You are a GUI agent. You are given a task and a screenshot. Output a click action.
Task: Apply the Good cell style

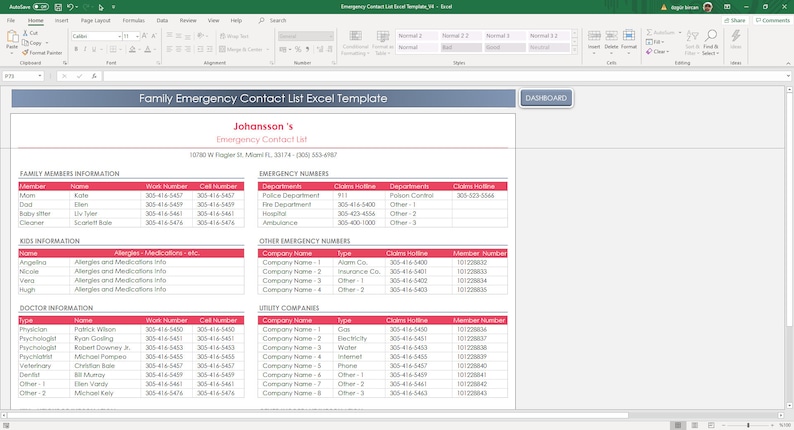[x=505, y=48]
